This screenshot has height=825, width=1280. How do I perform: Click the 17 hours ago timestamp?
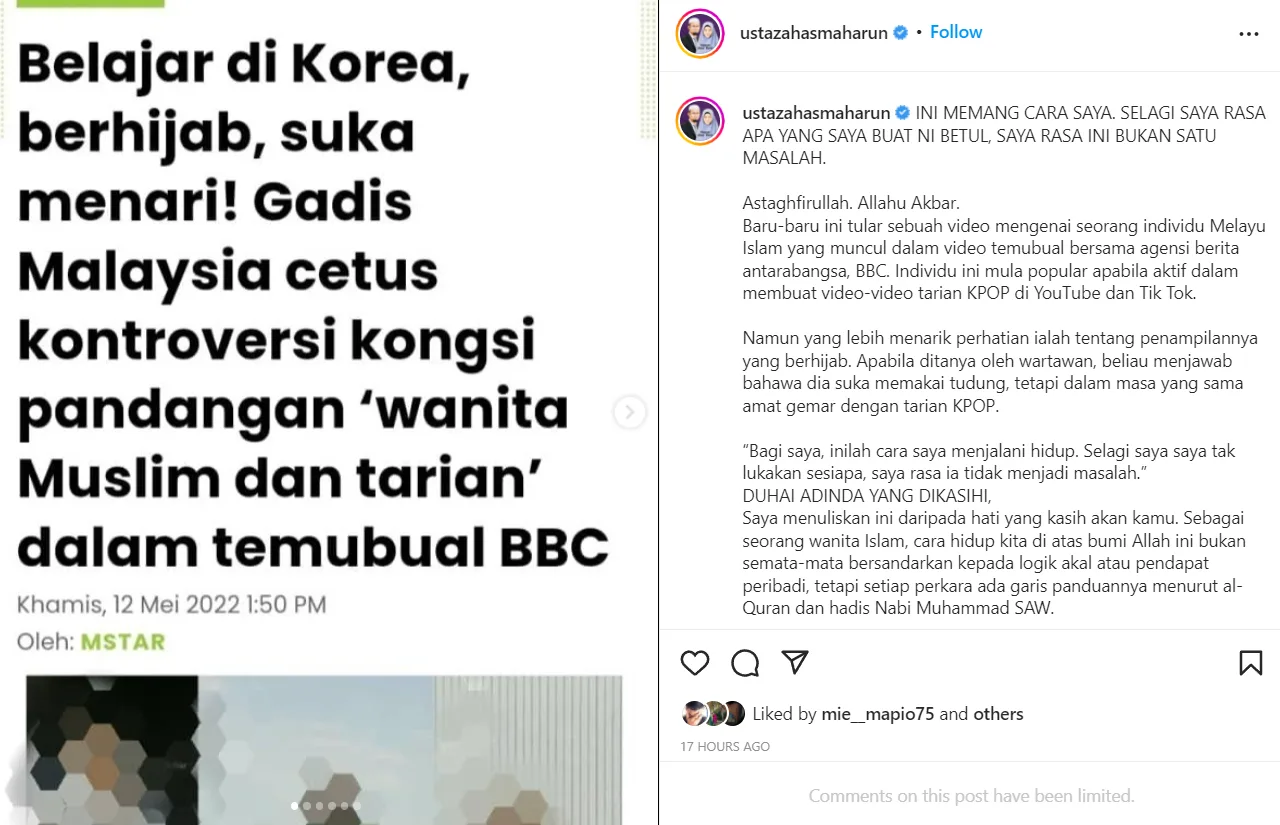pyautogui.click(x=725, y=747)
